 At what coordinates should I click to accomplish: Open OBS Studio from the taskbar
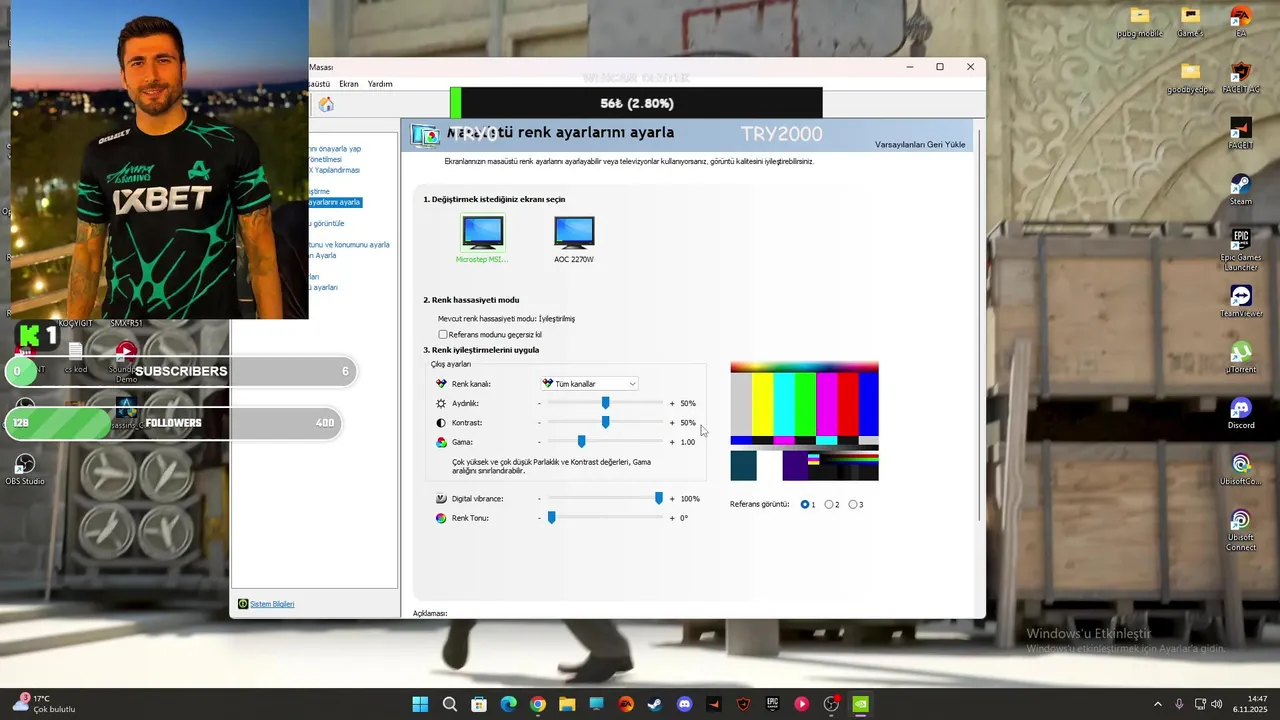tap(831, 704)
